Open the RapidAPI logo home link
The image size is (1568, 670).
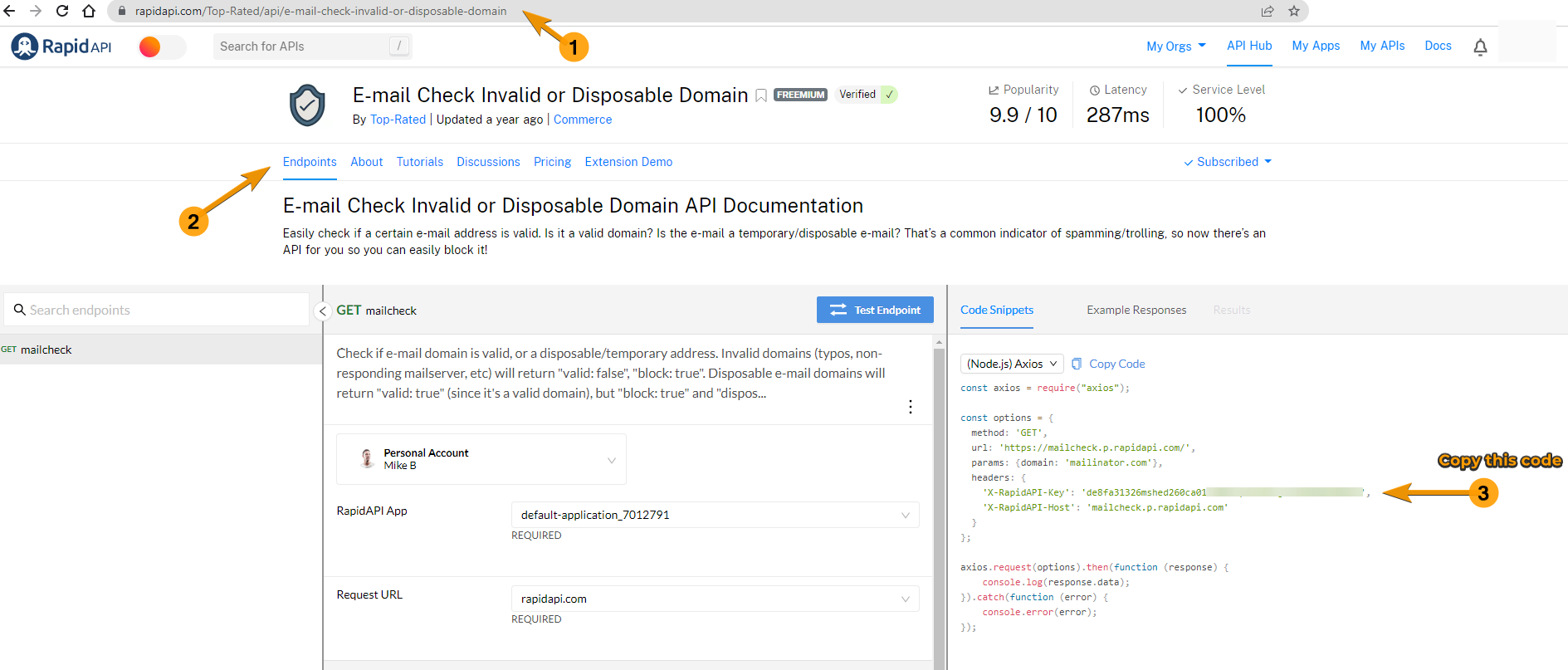[61, 46]
